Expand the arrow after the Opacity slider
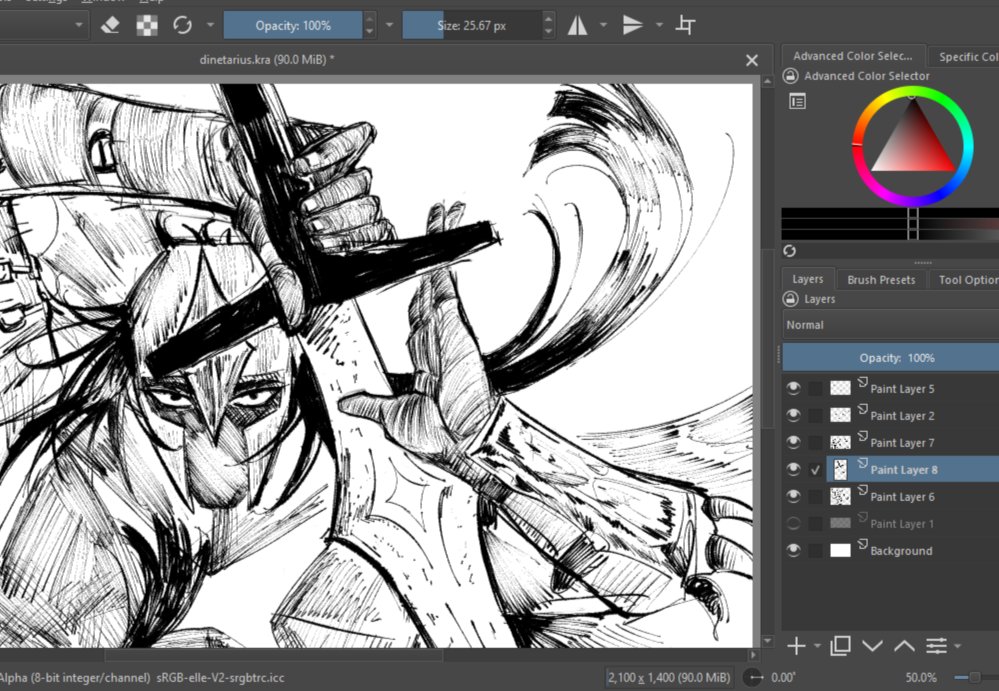 389,25
